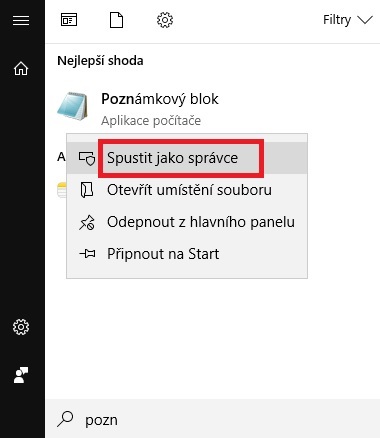
Task: Open the hamburger menu icon
Action: click(21, 21)
